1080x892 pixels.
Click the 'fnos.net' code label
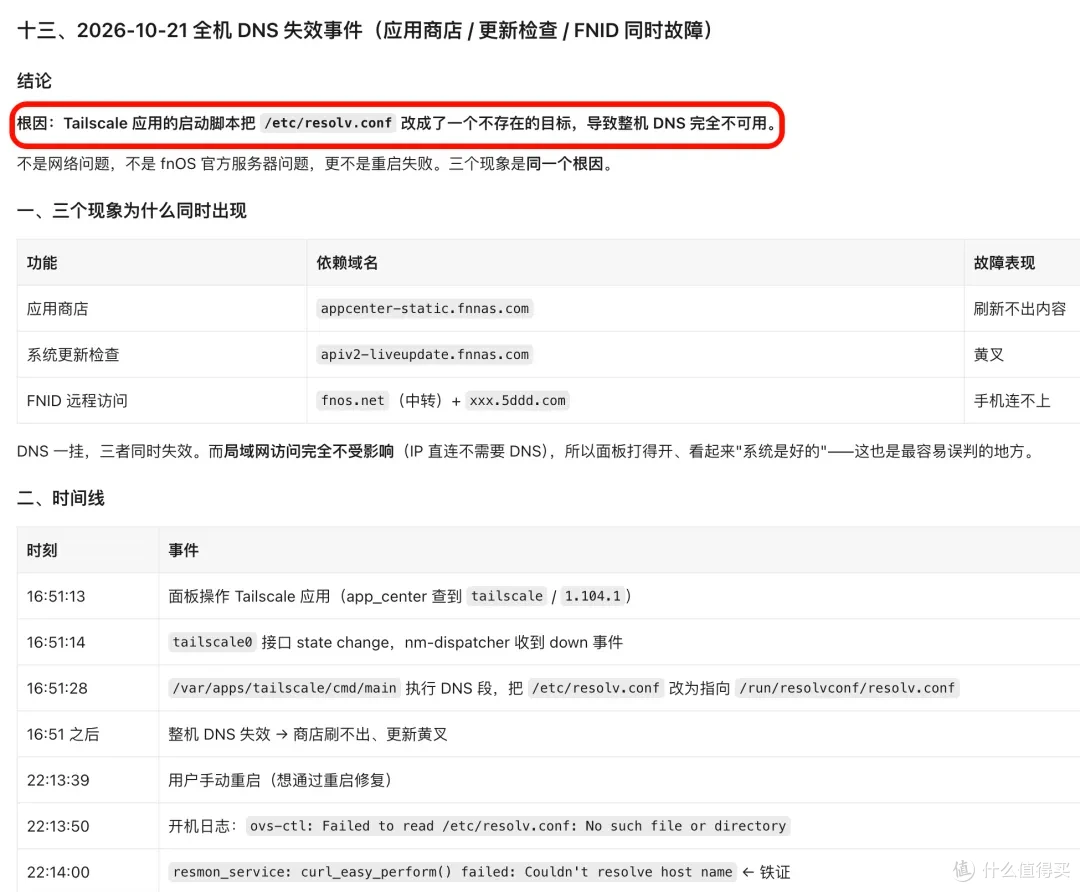tap(353, 401)
